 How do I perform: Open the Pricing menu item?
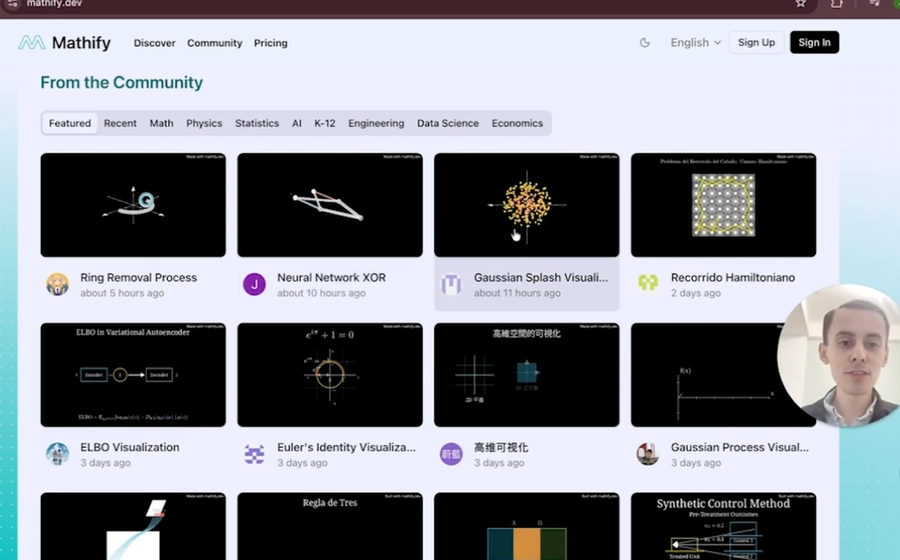click(270, 43)
